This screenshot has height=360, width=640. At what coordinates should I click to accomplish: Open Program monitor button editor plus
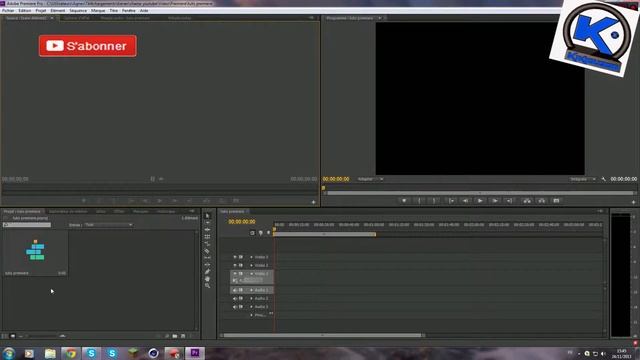(633, 202)
